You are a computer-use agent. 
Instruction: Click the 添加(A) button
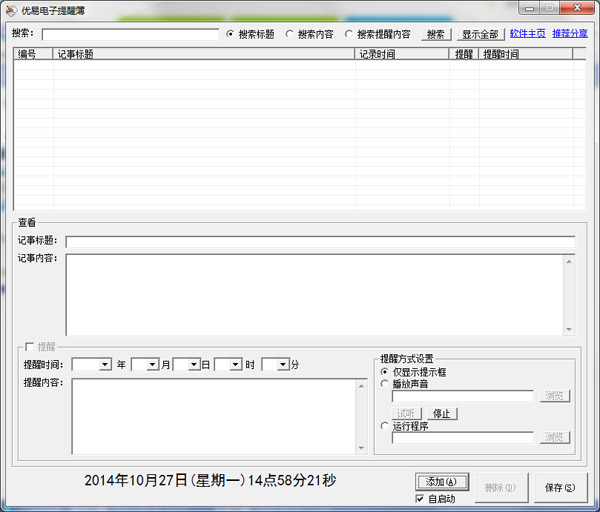pyautogui.click(x=442, y=481)
